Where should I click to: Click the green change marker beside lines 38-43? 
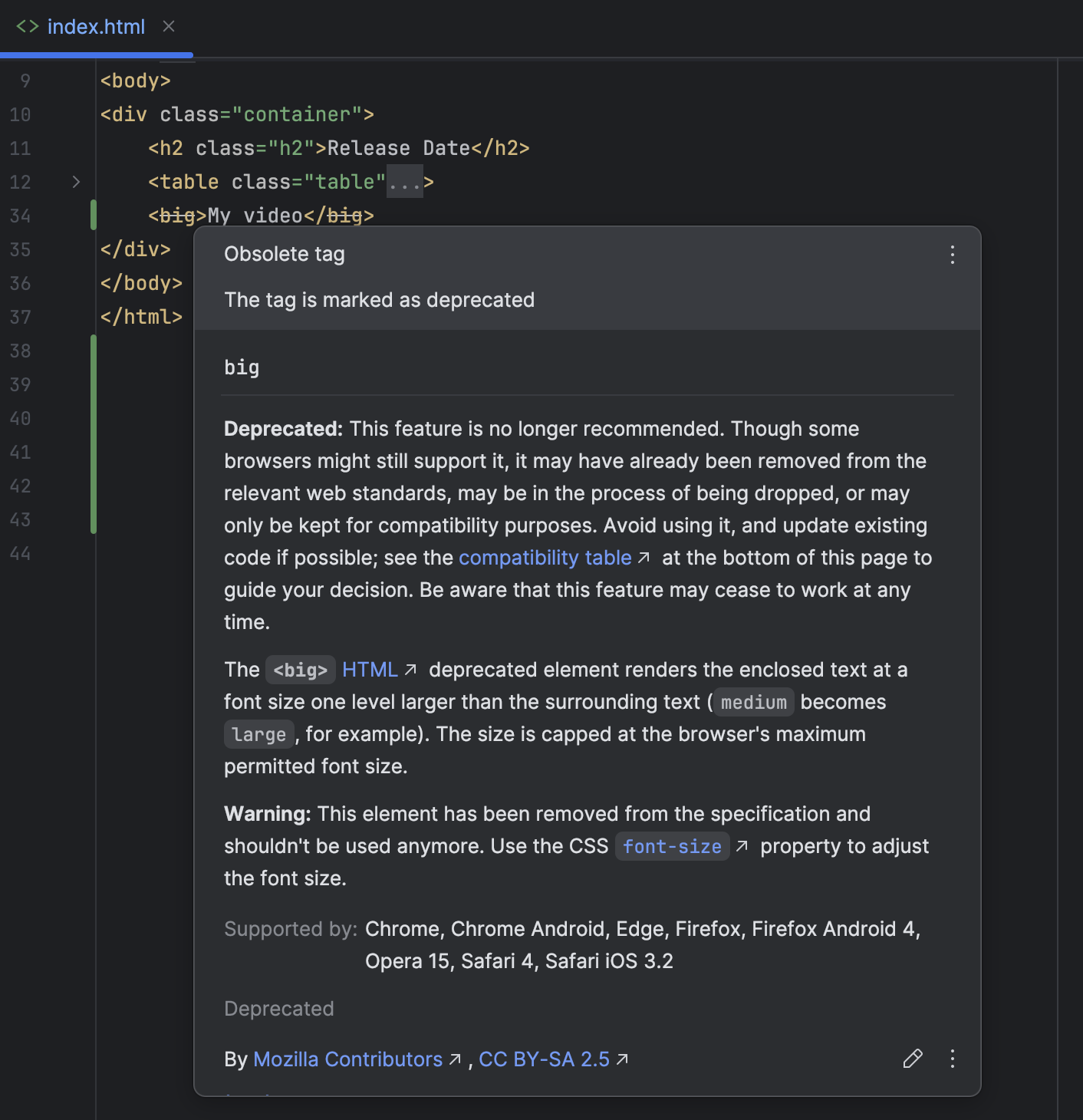pyautogui.click(x=94, y=434)
